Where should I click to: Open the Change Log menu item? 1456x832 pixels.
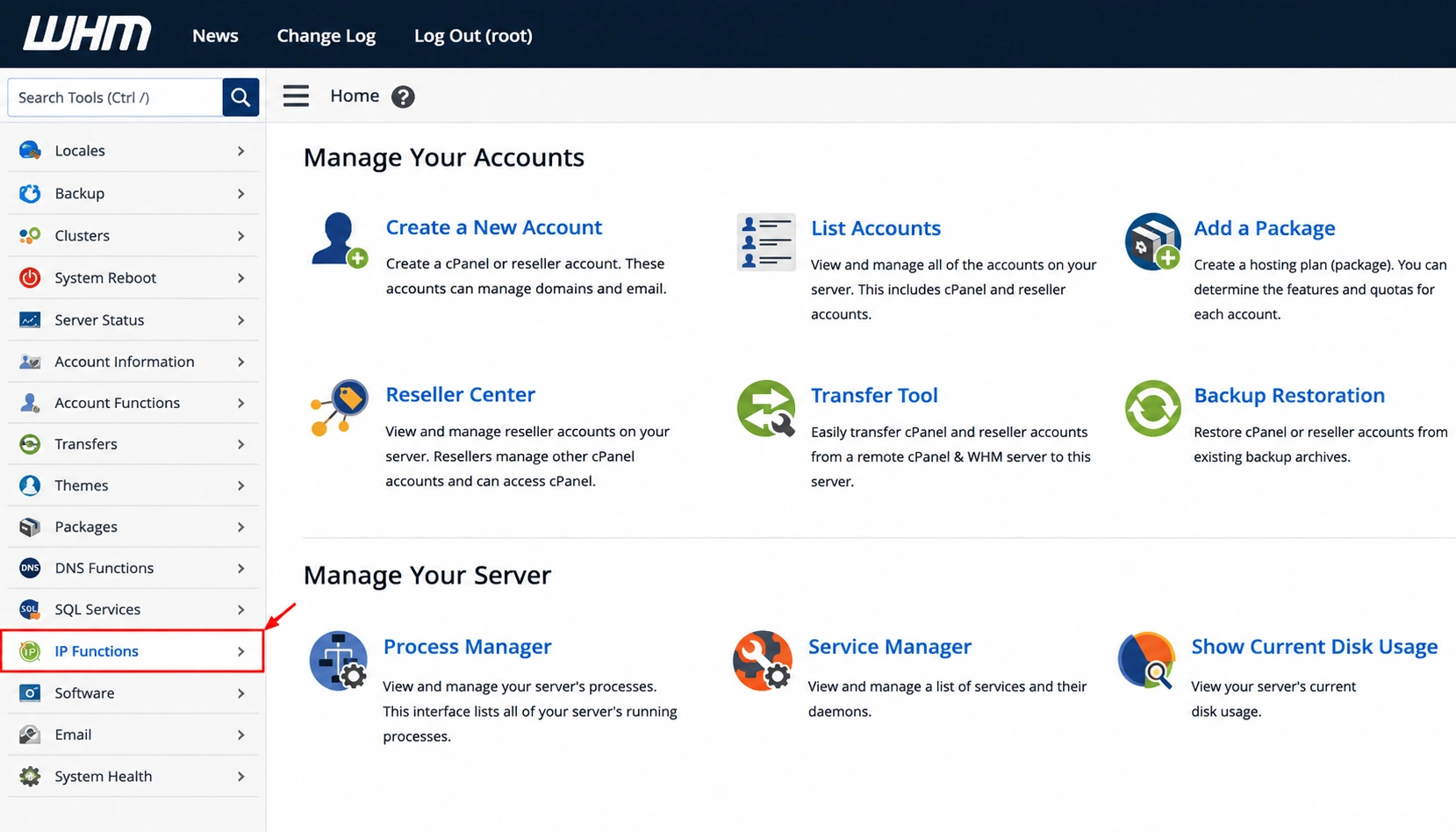pyautogui.click(x=326, y=35)
